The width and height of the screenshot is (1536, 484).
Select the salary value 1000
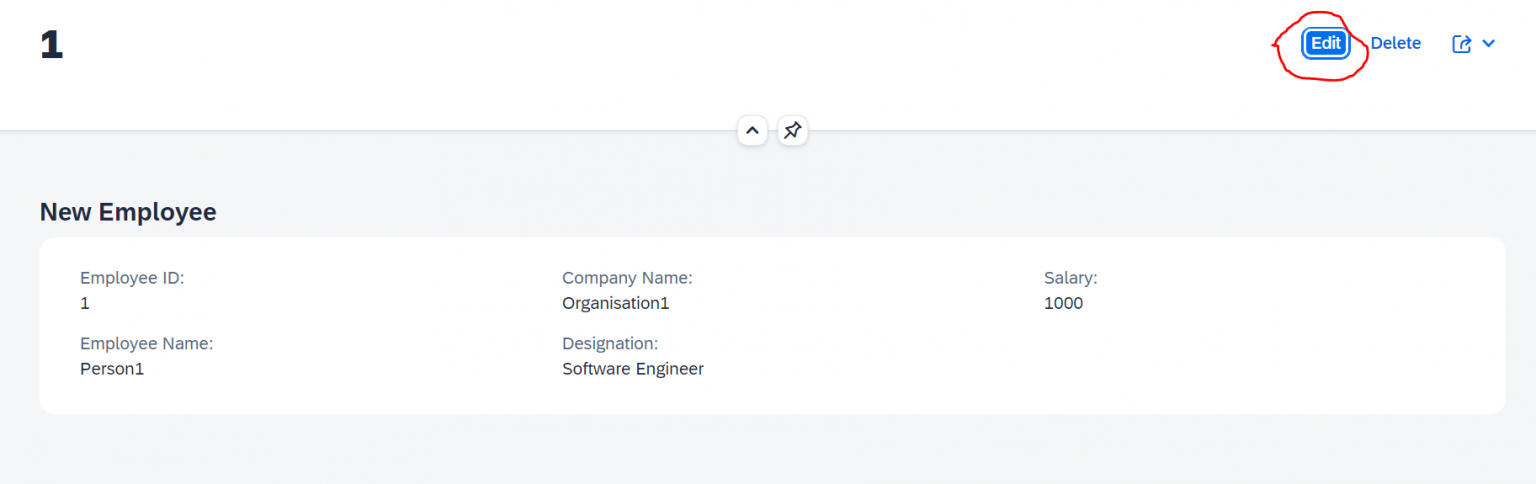click(1063, 303)
